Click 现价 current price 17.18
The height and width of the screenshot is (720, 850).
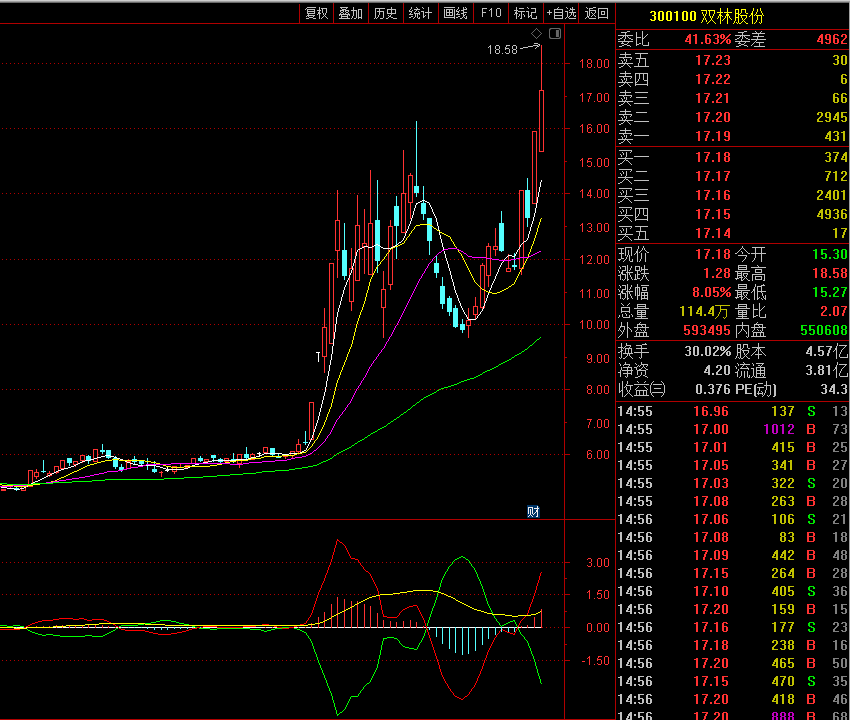(713, 254)
